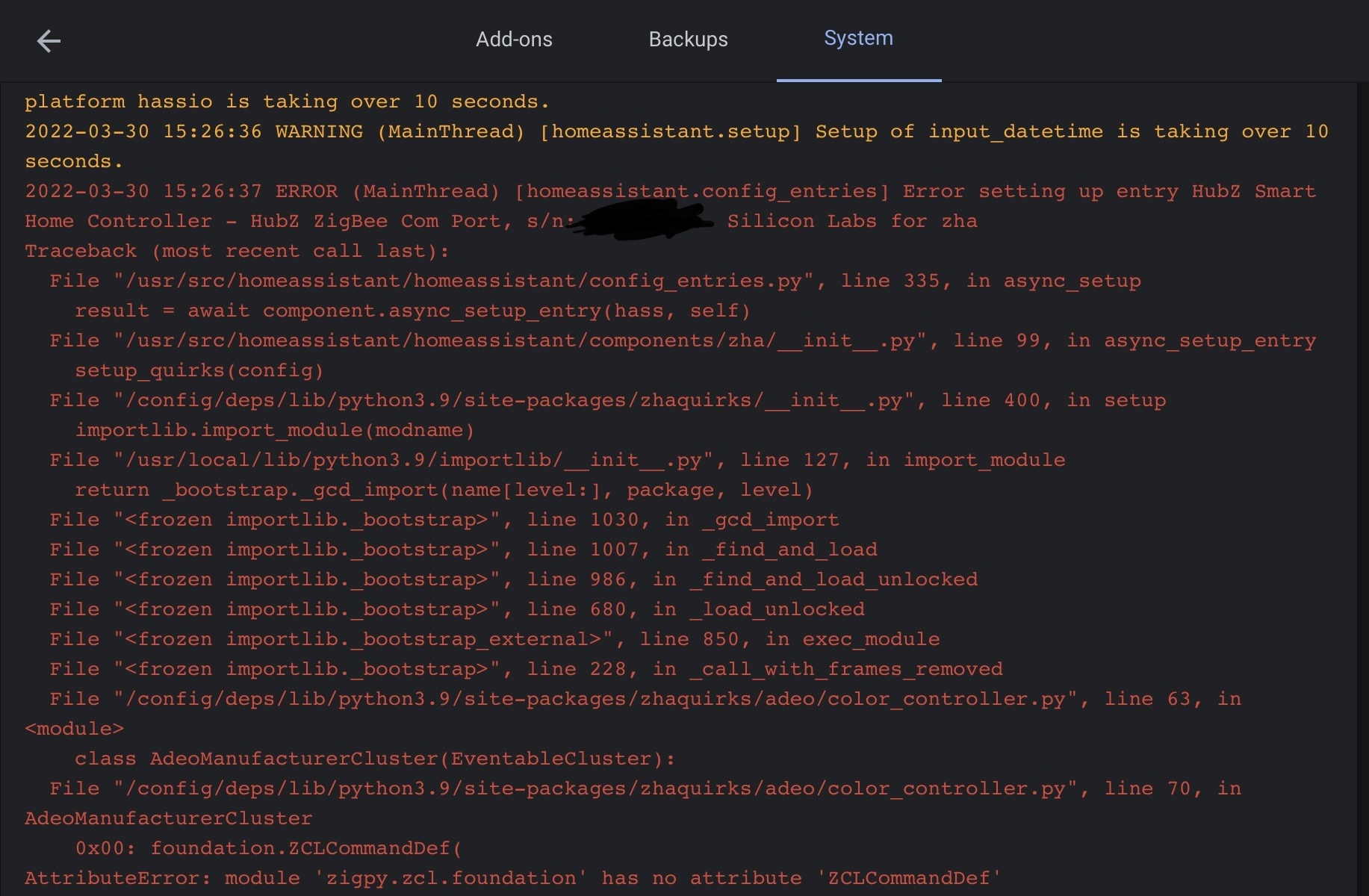The image size is (1369, 896).
Task: Click the frozen importlib _gcd_import line
Action: coord(443,519)
